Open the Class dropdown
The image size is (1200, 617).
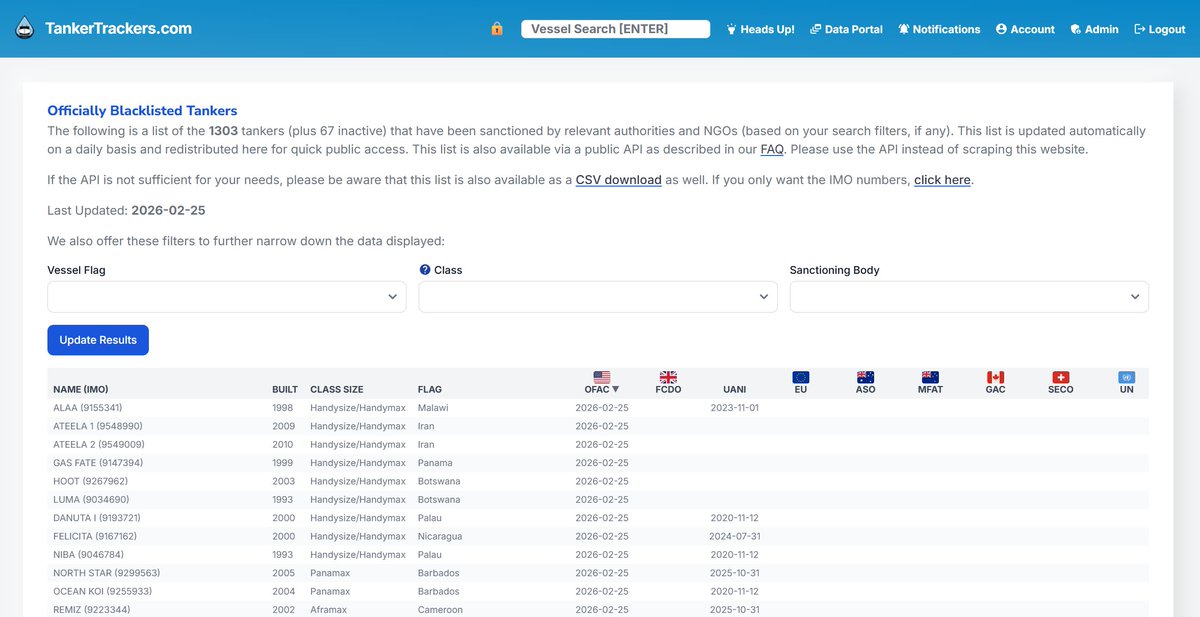[x=598, y=297]
